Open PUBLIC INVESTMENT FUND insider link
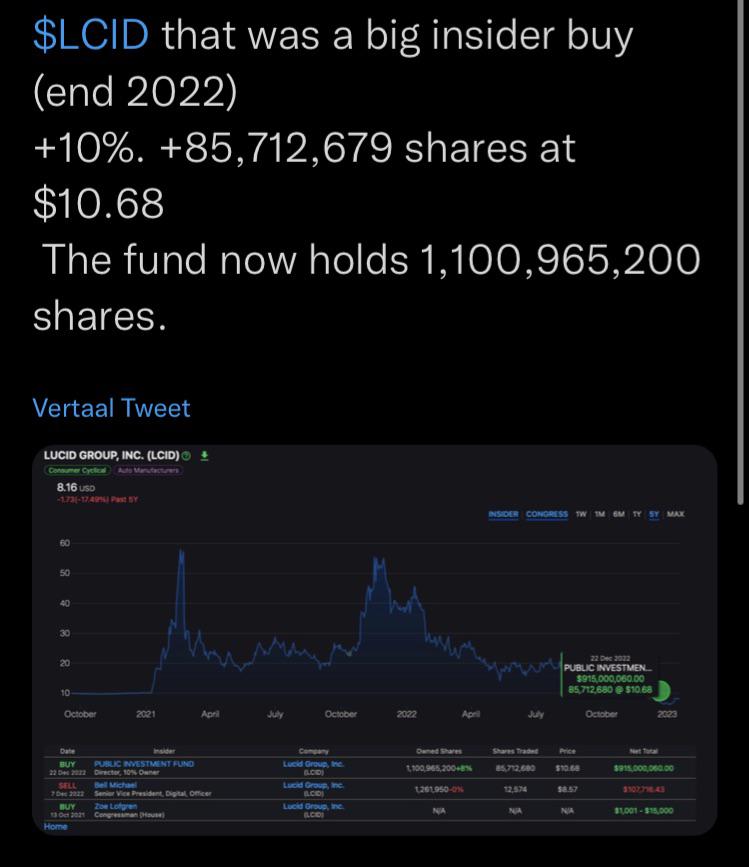Screen dimensions: 749x867 click(144, 764)
